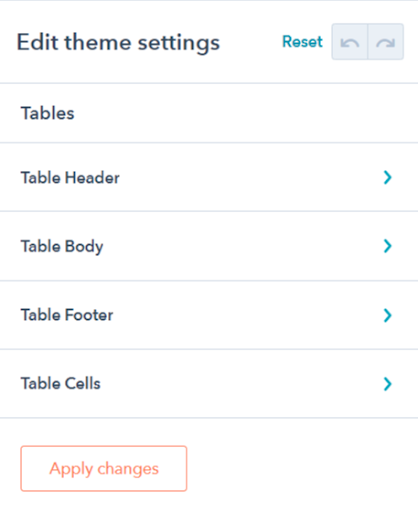This screenshot has height=512, width=418.
Task: Click the chevron beside Table Cells
Action: click(387, 384)
